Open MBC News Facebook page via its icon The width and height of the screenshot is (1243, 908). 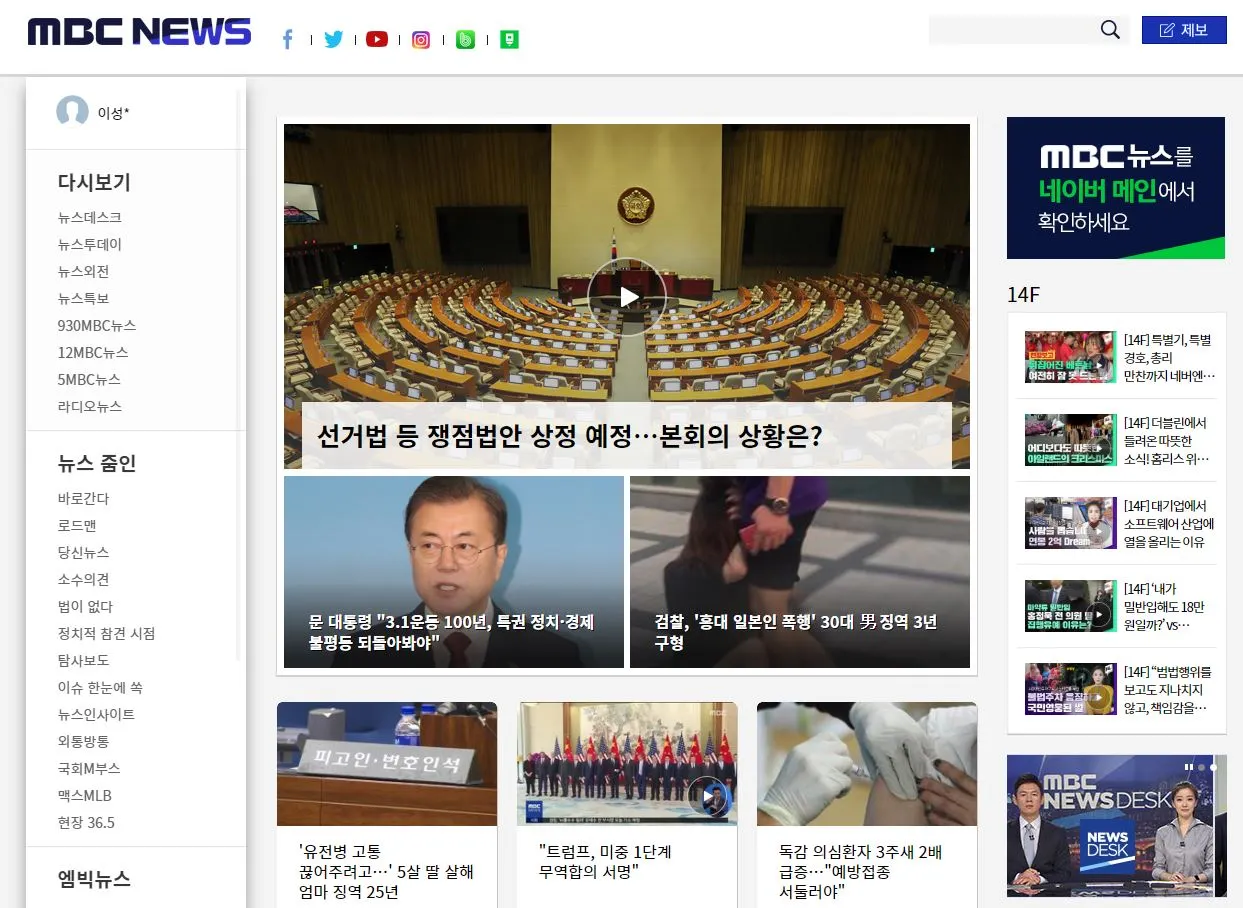pyautogui.click(x=287, y=39)
